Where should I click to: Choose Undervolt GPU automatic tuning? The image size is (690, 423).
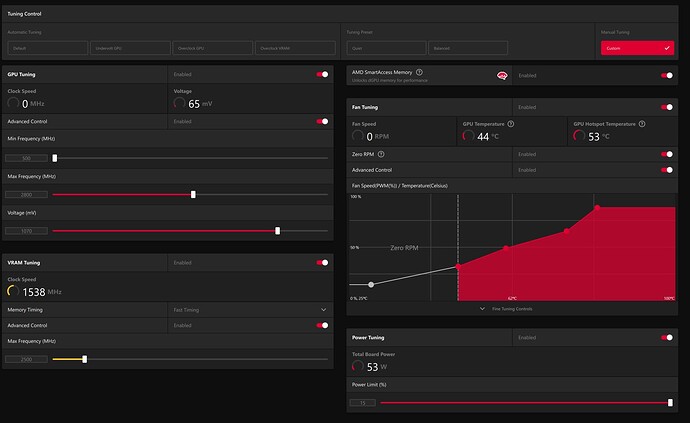(x=130, y=48)
